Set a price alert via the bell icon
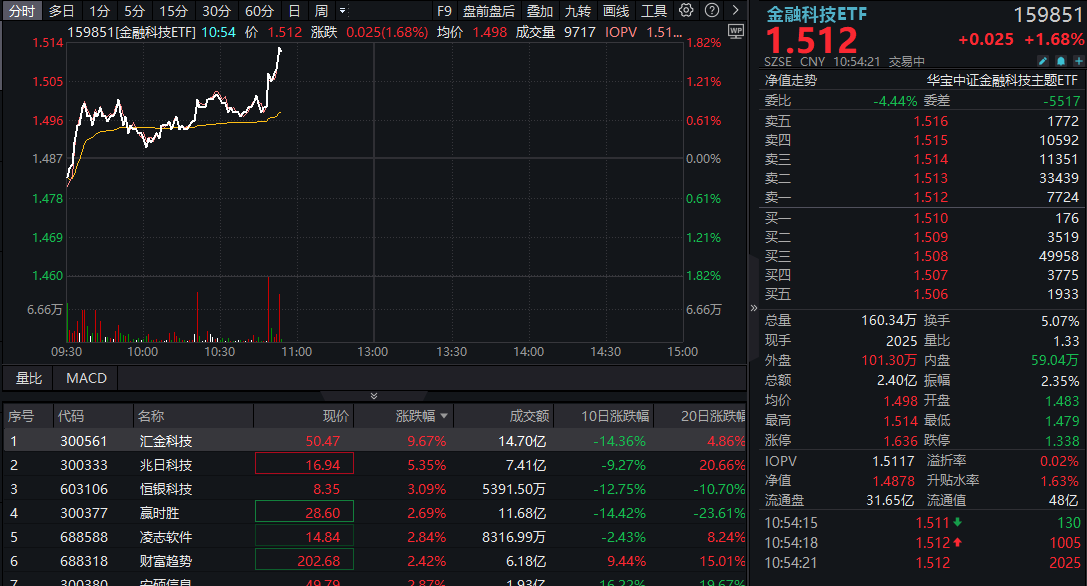Image resolution: width=1087 pixels, height=586 pixels. point(1061,60)
